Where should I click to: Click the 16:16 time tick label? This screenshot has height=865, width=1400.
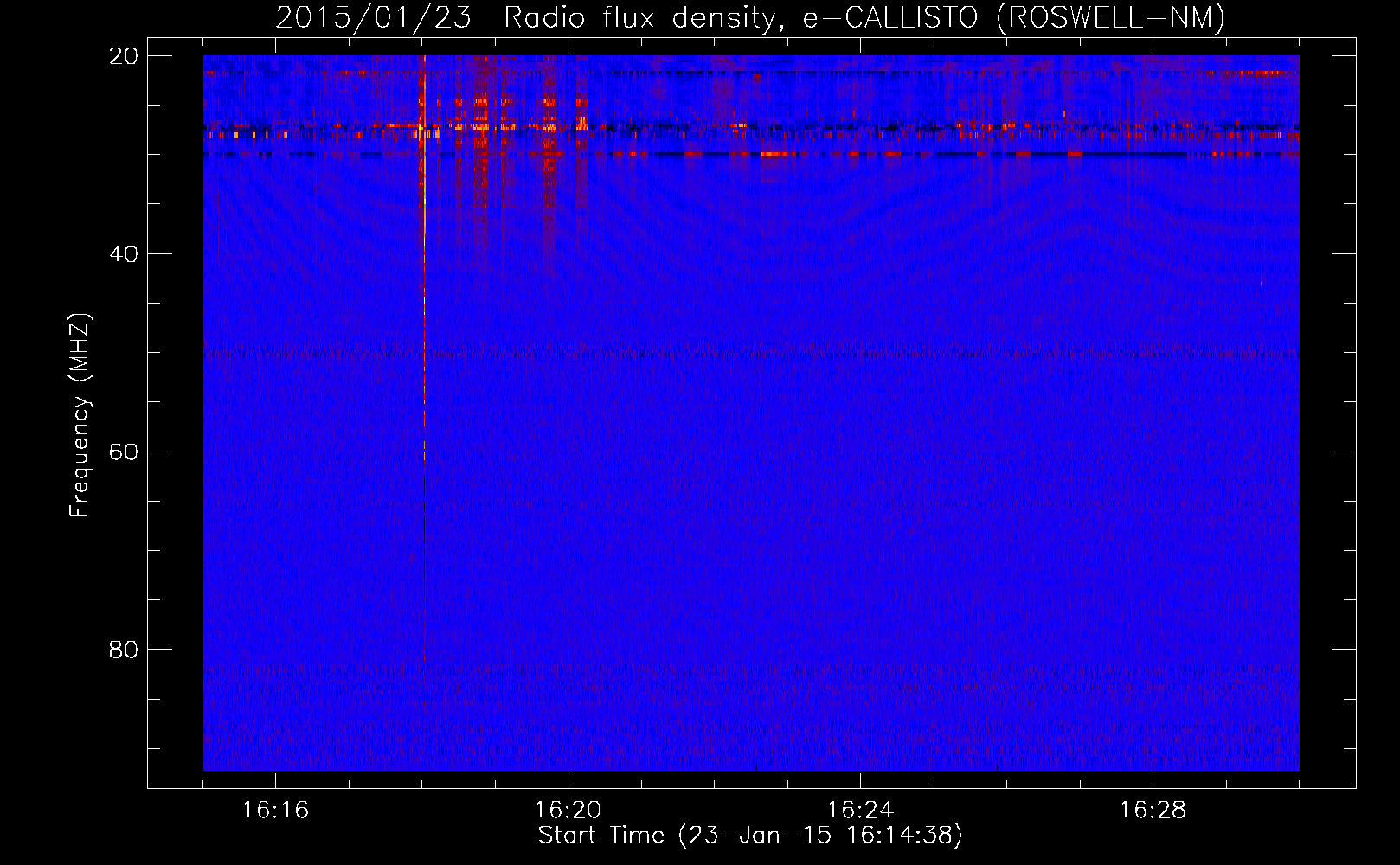(275, 811)
